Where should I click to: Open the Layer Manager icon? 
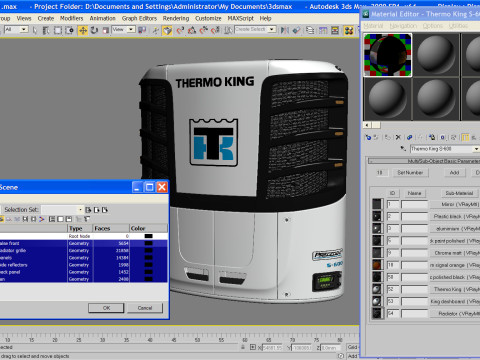tap(310, 31)
